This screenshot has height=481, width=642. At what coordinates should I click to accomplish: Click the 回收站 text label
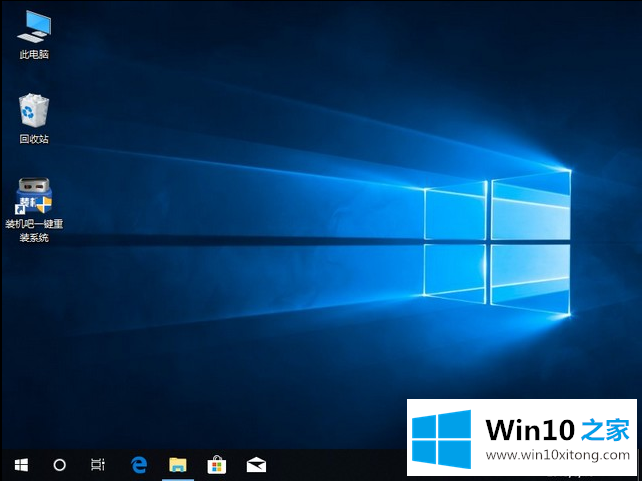pyautogui.click(x=34, y=139)
